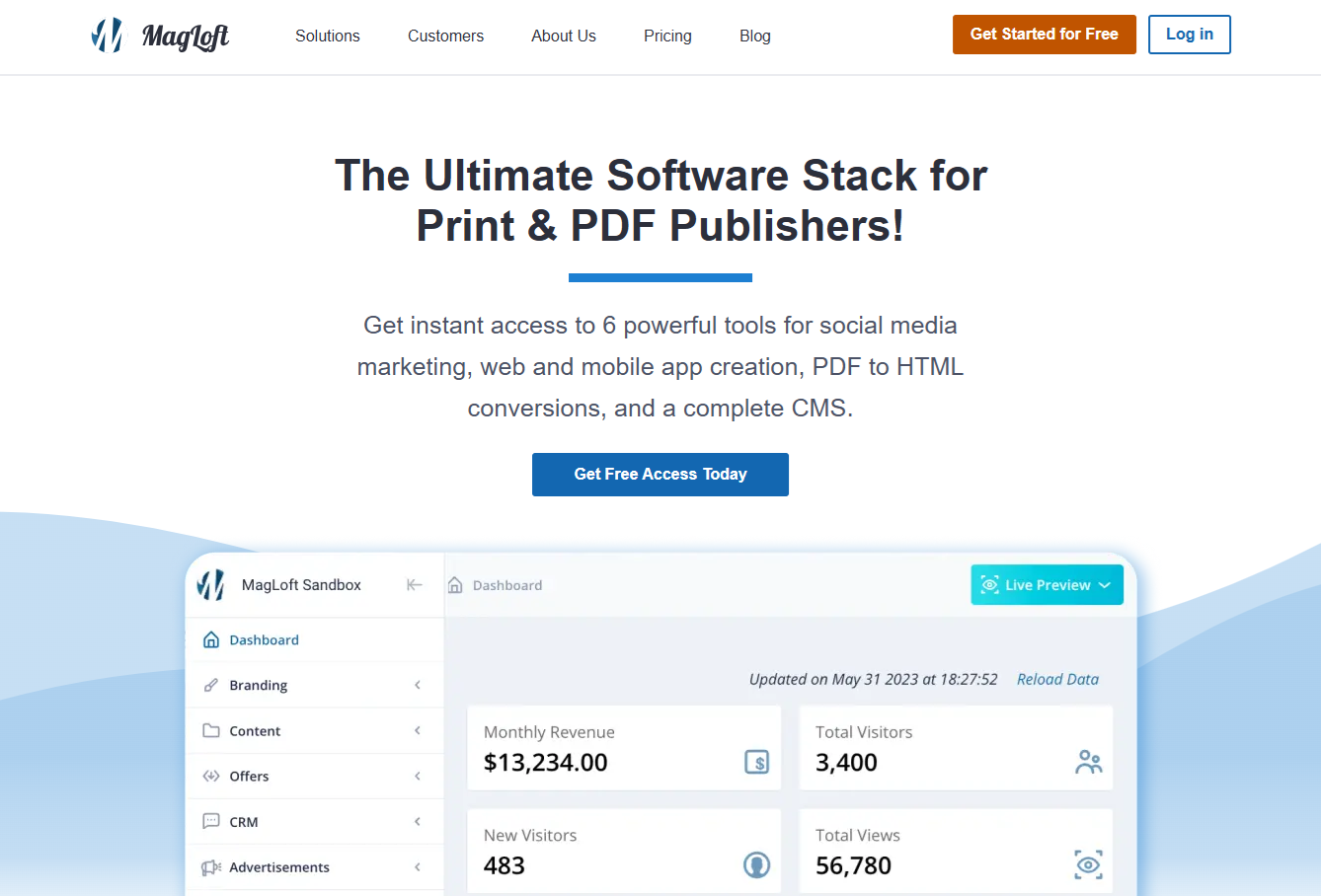
Task: Click the Dashboard home icon in sidebar
Action: (211, 639)
